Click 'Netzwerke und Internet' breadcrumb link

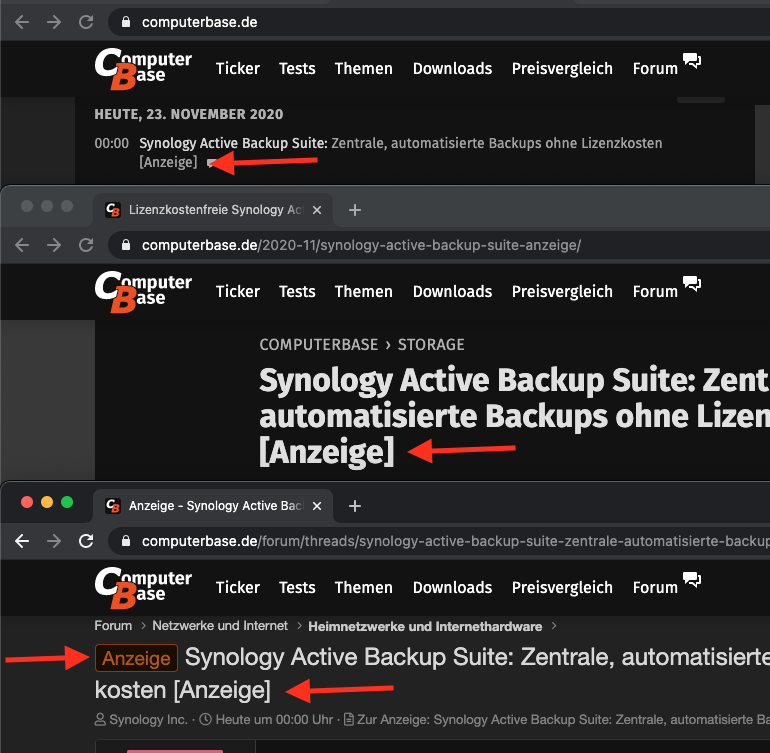point(220,626)
